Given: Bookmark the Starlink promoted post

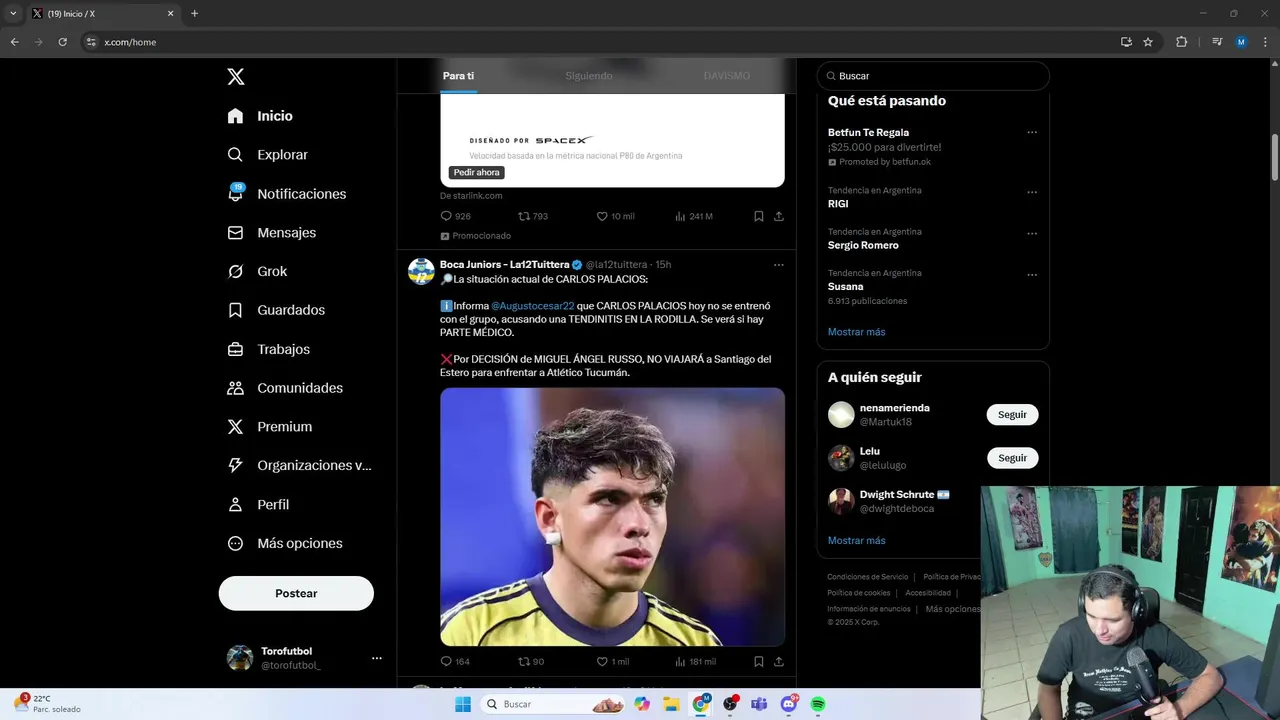Looking at the screenshot, I should (759, 216).
